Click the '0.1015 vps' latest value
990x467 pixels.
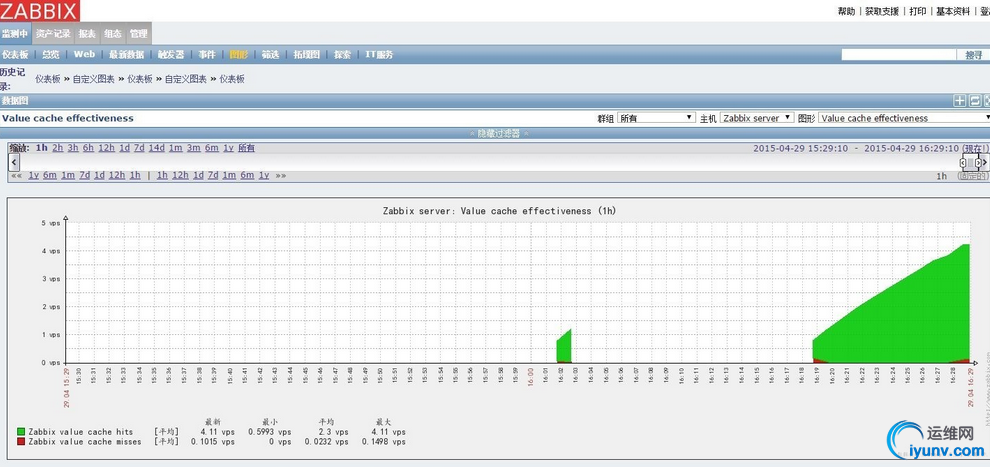(x=213, y=442)
